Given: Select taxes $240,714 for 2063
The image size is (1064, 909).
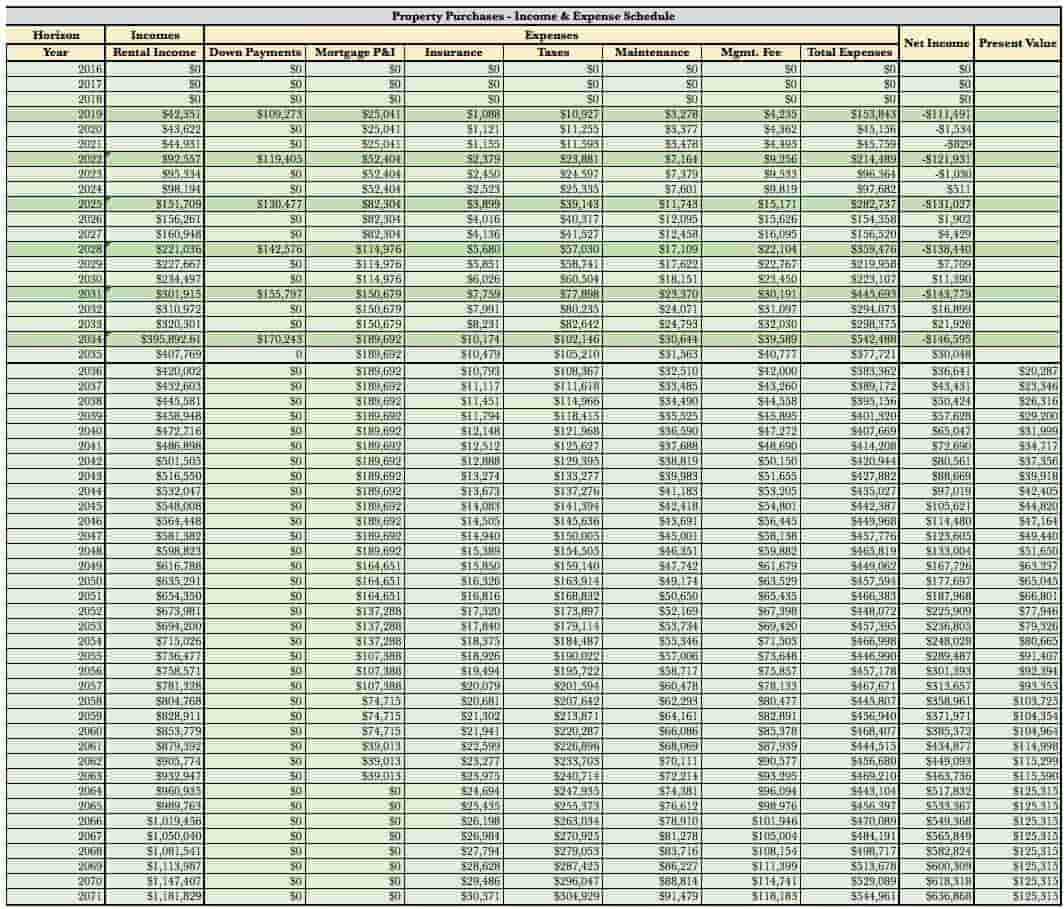Looking at the screenshot, I should [x=552, y=776].
